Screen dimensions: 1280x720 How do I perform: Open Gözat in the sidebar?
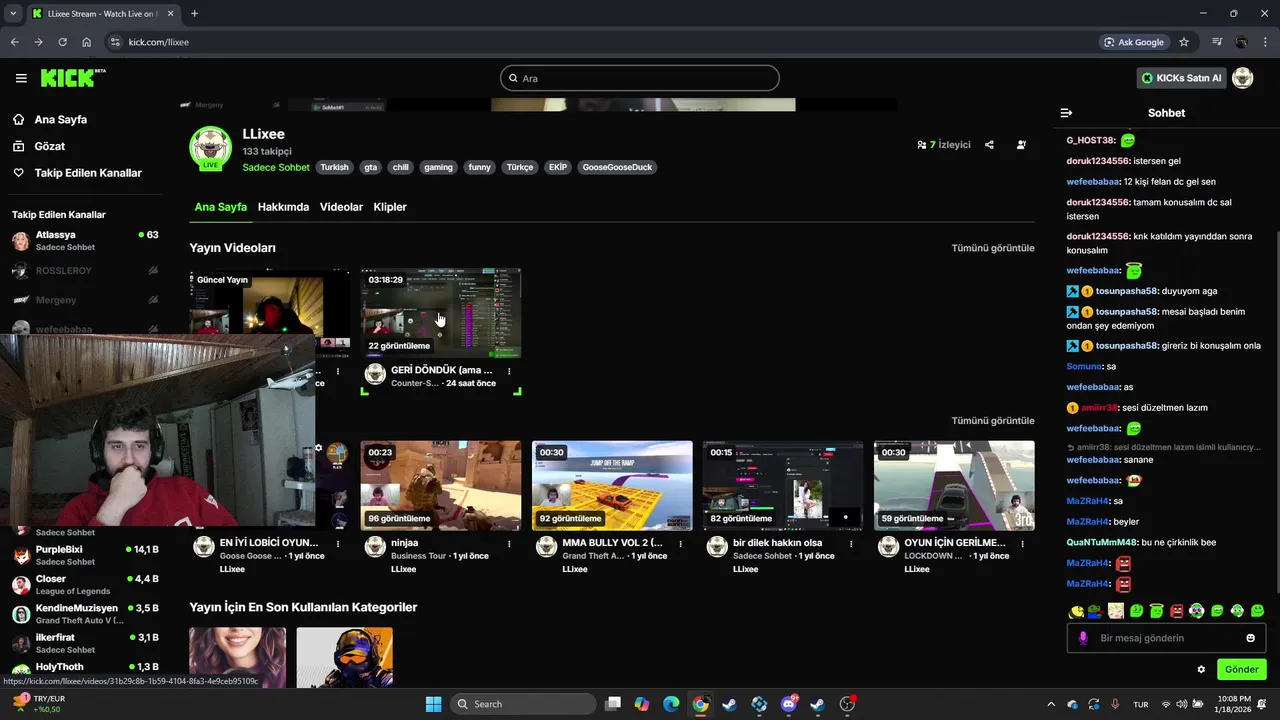click(50, 146)
